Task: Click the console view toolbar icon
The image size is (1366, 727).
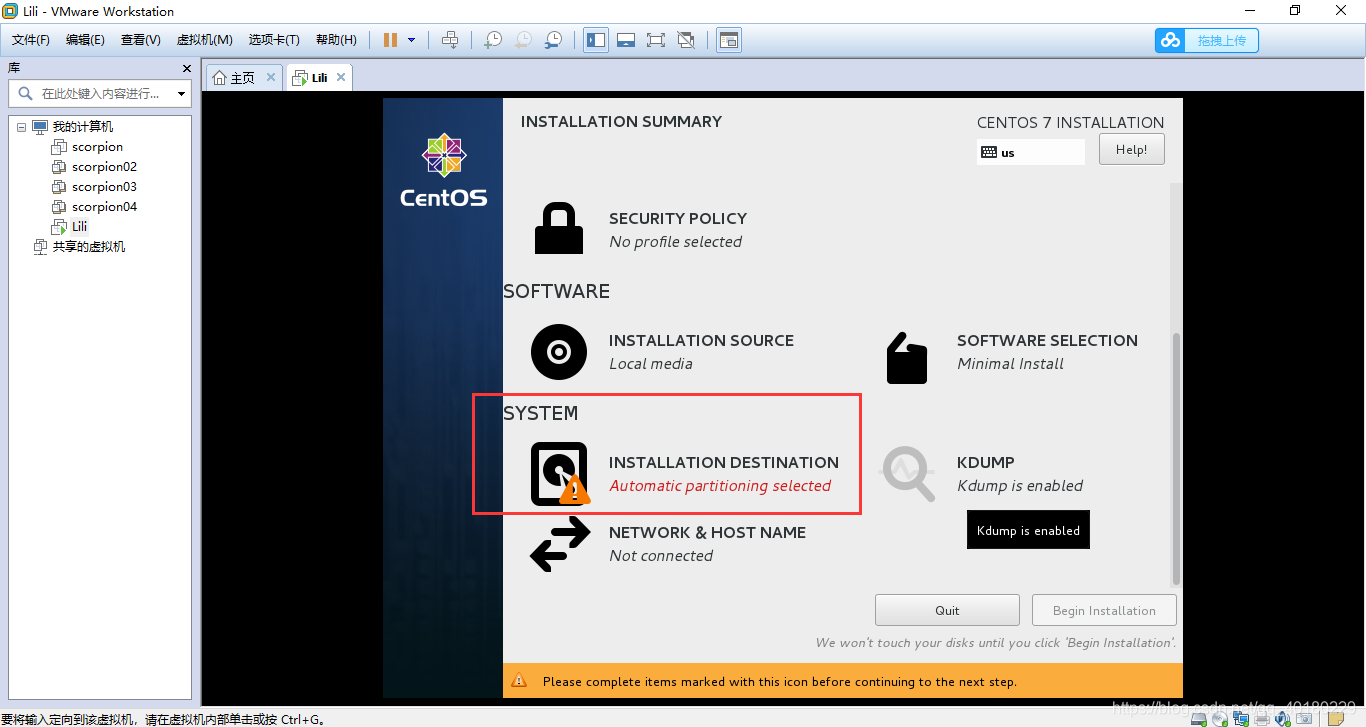Action: tap(729, 40)
